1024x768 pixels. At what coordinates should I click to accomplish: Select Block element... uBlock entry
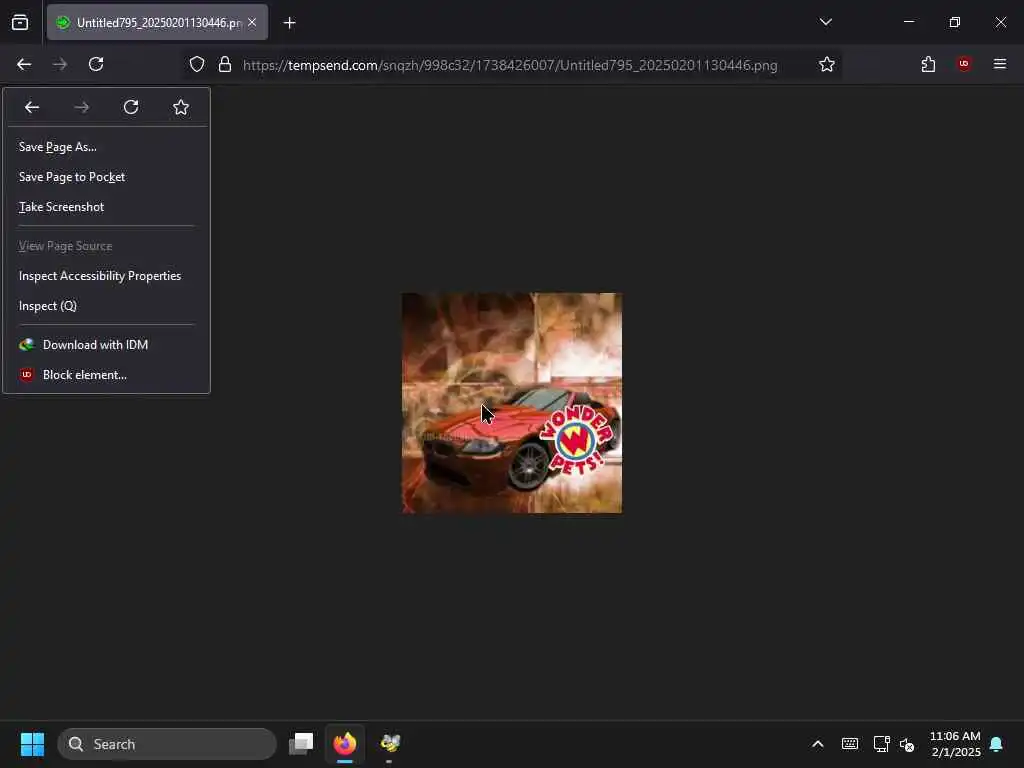(x=106, y=375)
